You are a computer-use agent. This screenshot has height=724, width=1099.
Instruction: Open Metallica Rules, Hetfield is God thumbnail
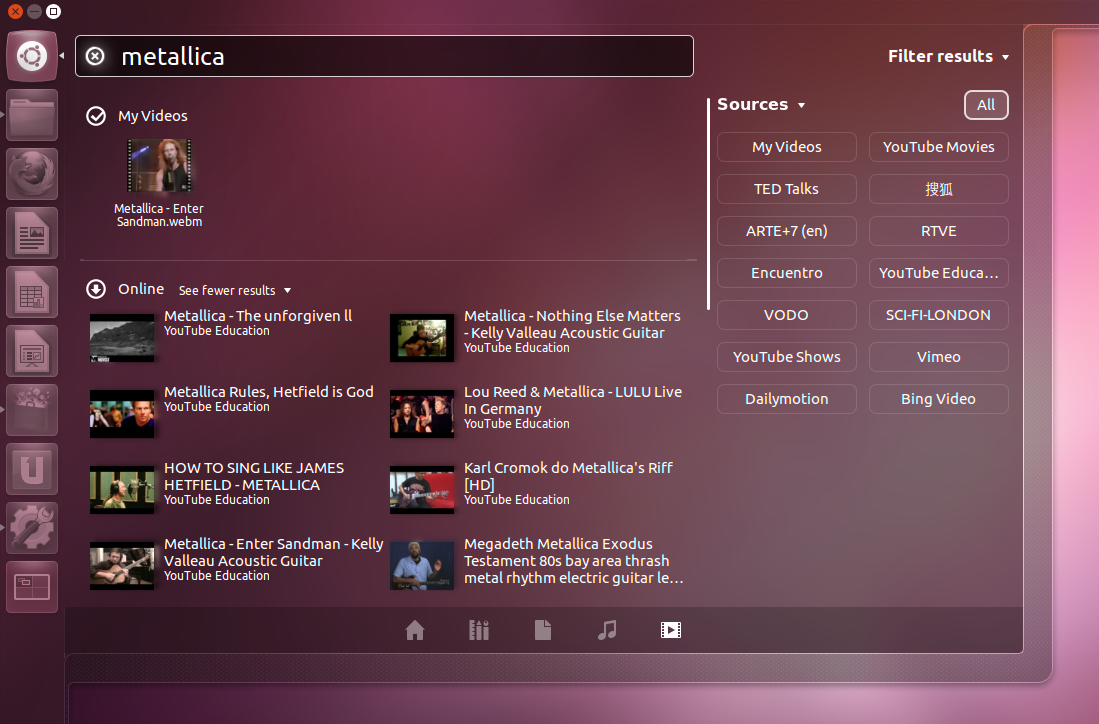pyautogui.click(x=122, y=414)
